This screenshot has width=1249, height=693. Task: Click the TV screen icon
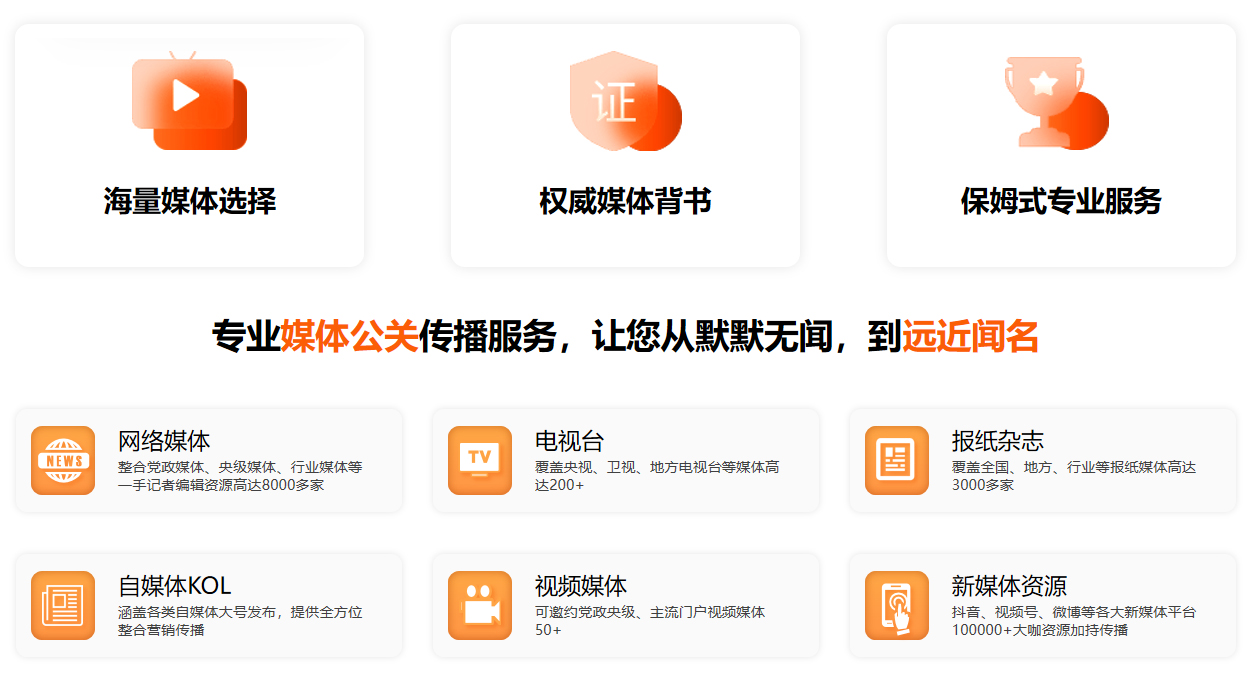(x=480, y=460)
